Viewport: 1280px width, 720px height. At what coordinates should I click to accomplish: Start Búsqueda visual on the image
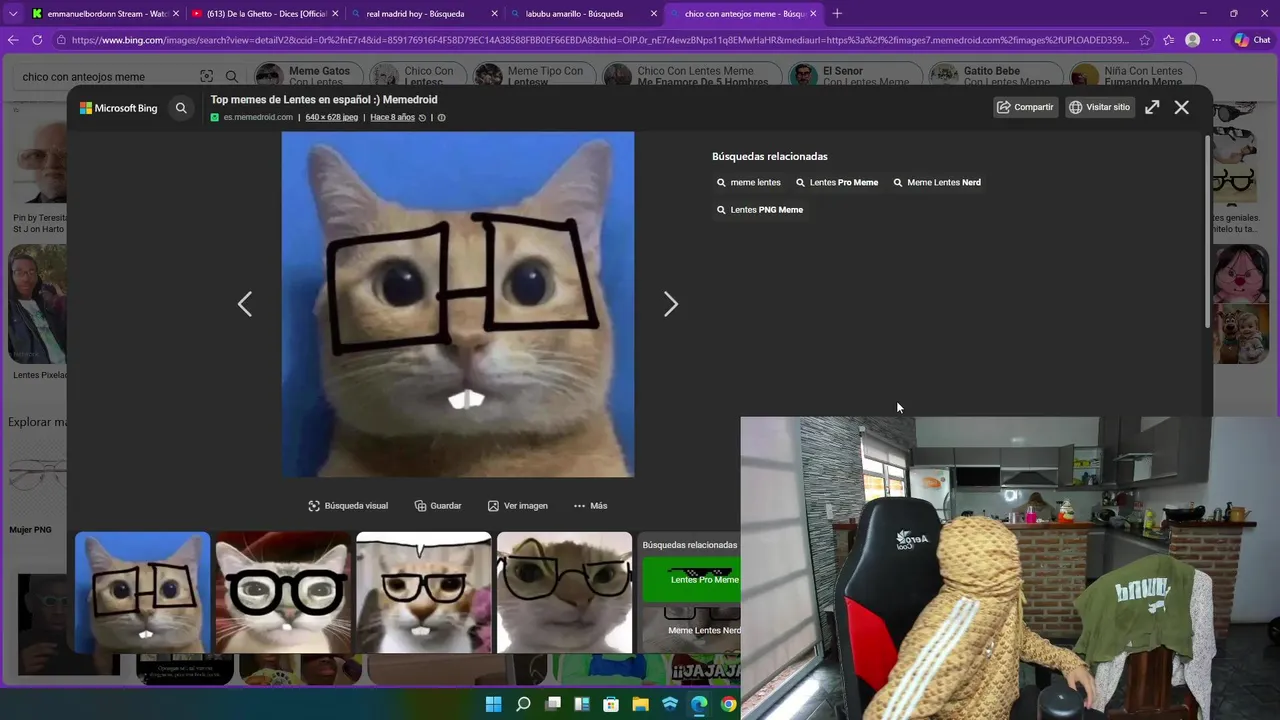pyautogui.click(x=348, y=506)
